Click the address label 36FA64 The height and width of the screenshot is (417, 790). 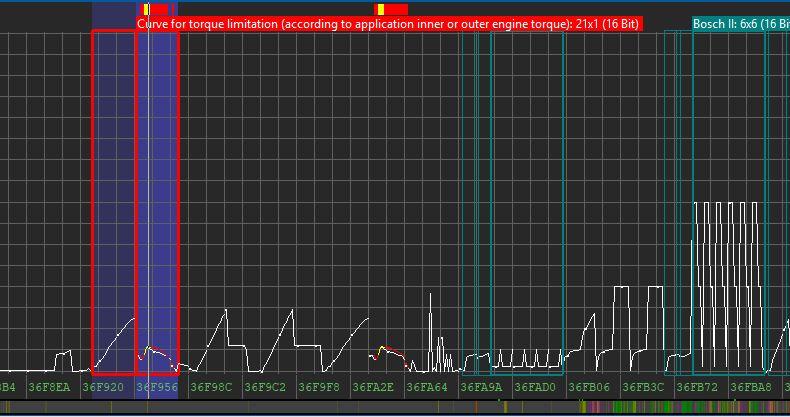coord(427,387)
